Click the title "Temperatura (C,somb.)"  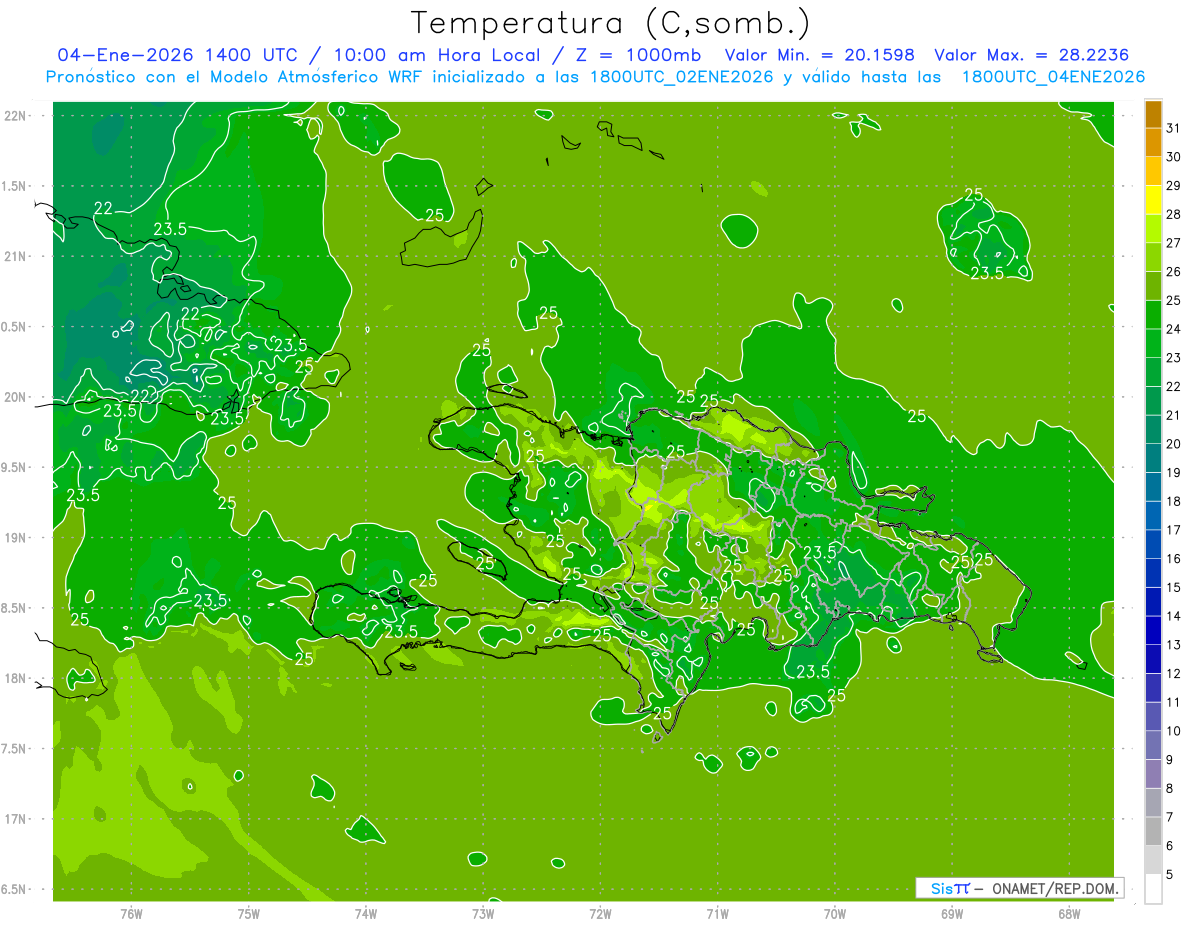point(611,23)
